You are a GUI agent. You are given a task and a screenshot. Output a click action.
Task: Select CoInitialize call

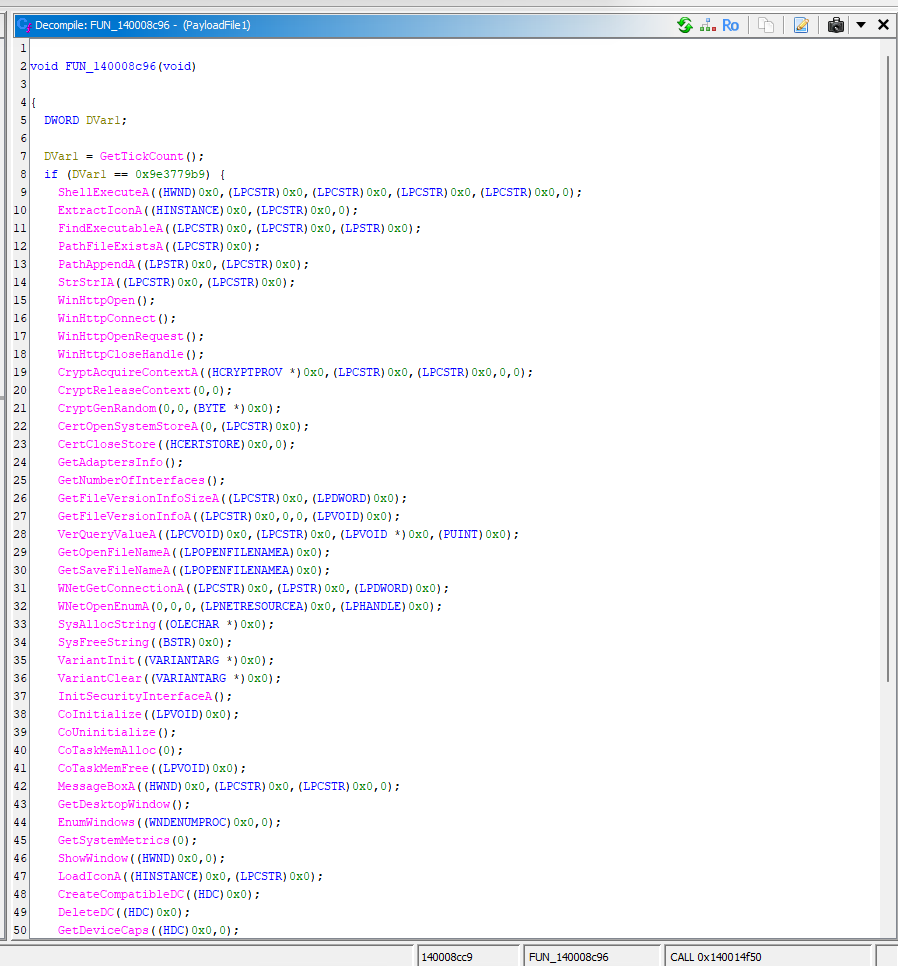pos(100,714)
